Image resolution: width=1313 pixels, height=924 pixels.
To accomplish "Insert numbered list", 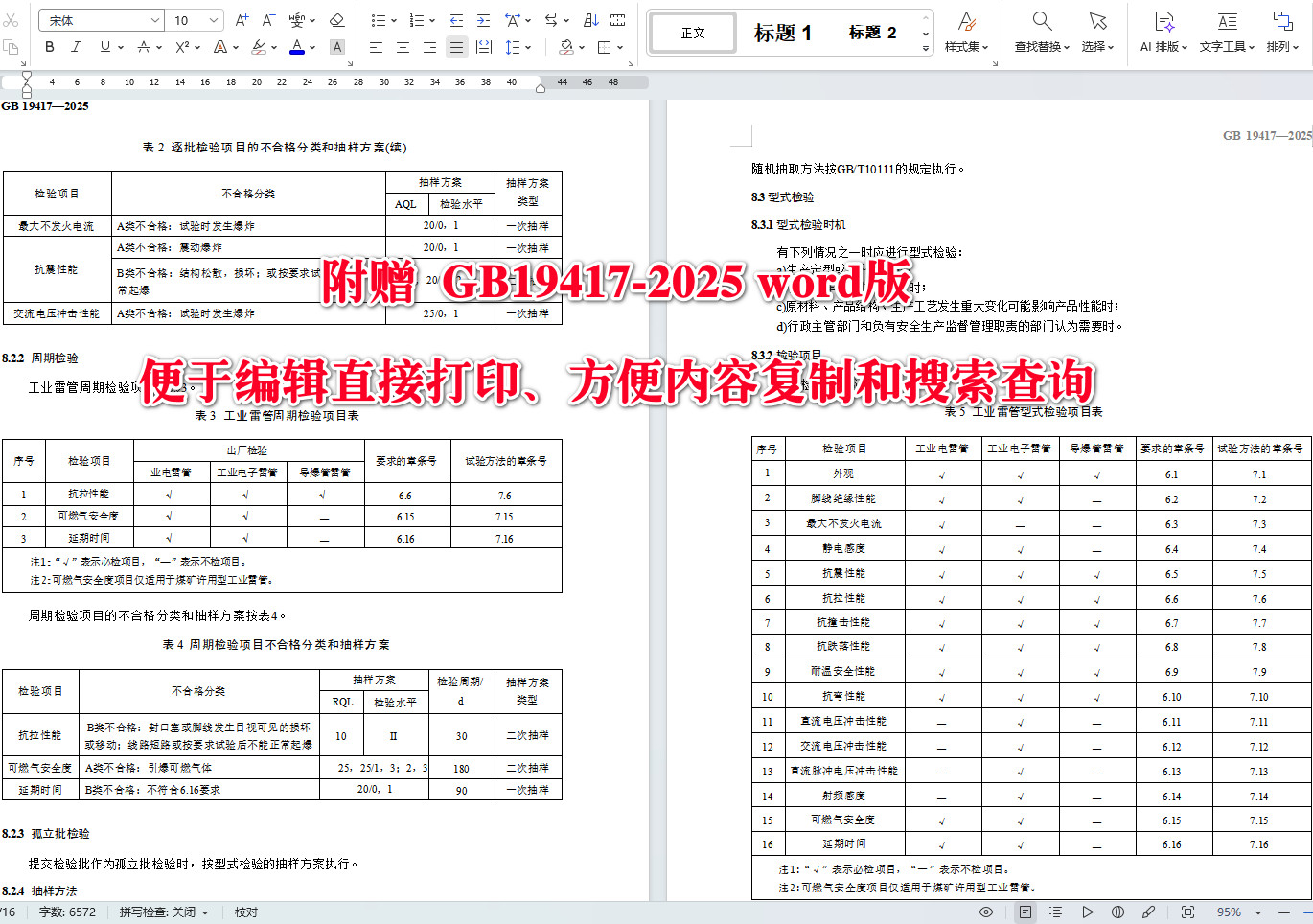I will click(416, 20).
